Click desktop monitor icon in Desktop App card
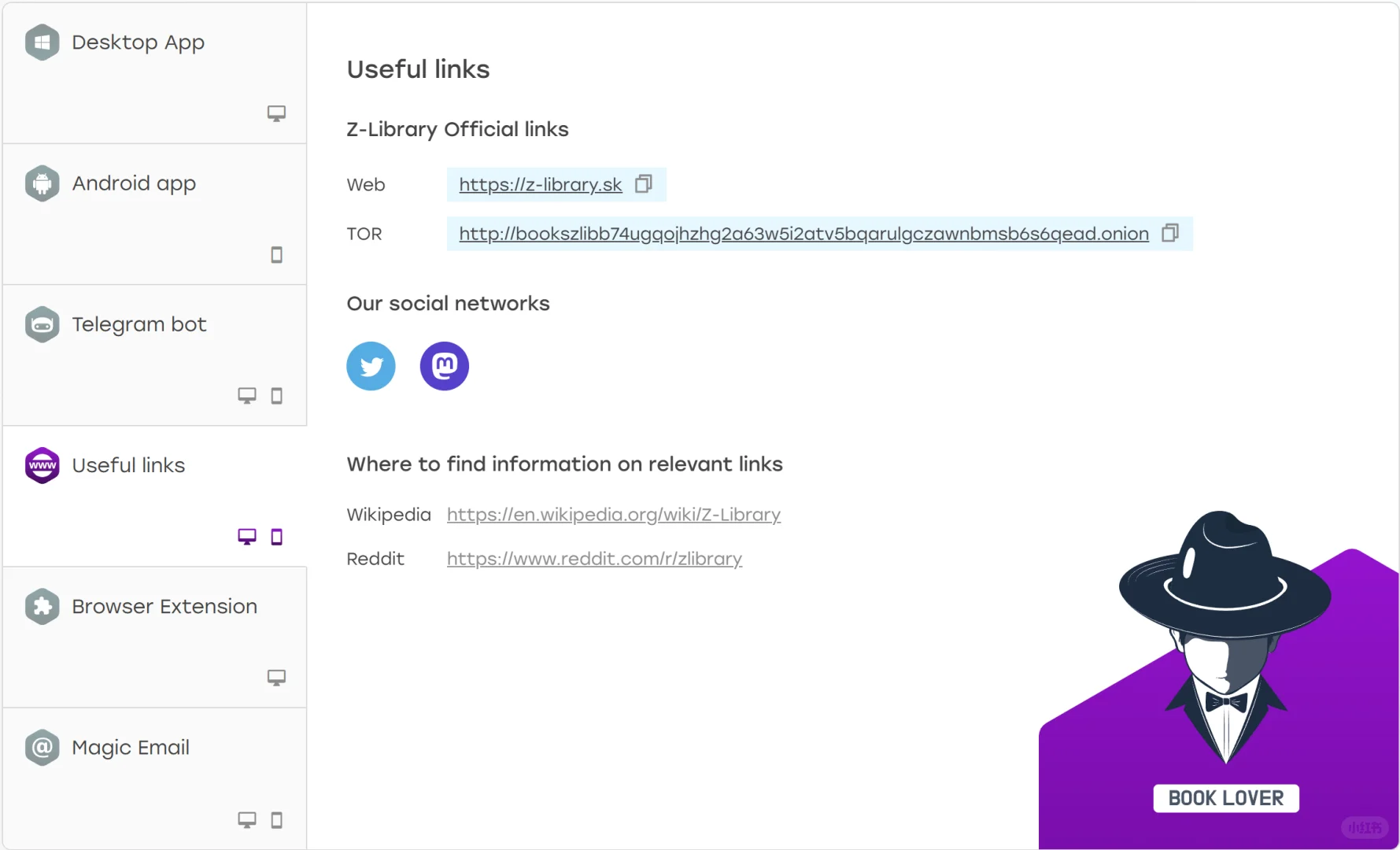Viewport: 1400px width, 850px height. click(x=276, y=113)
